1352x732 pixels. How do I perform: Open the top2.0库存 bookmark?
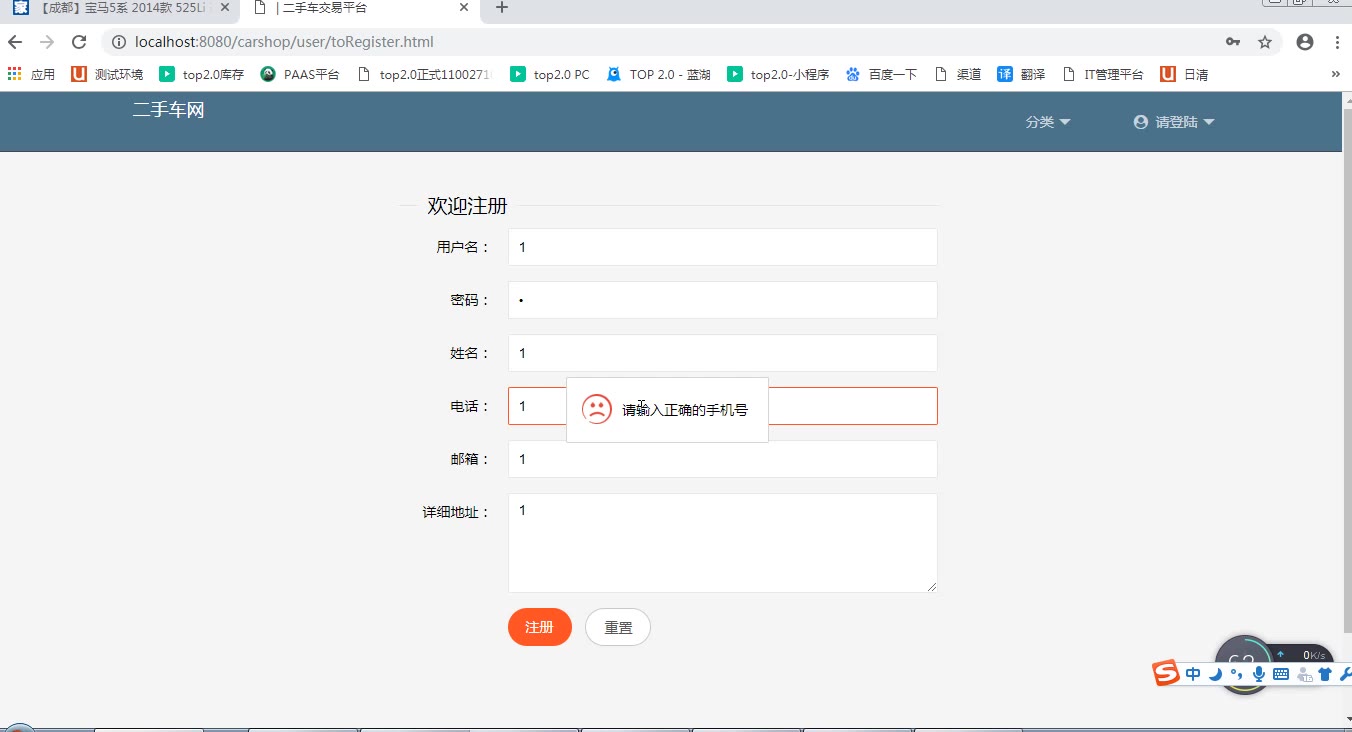[201, 74]
